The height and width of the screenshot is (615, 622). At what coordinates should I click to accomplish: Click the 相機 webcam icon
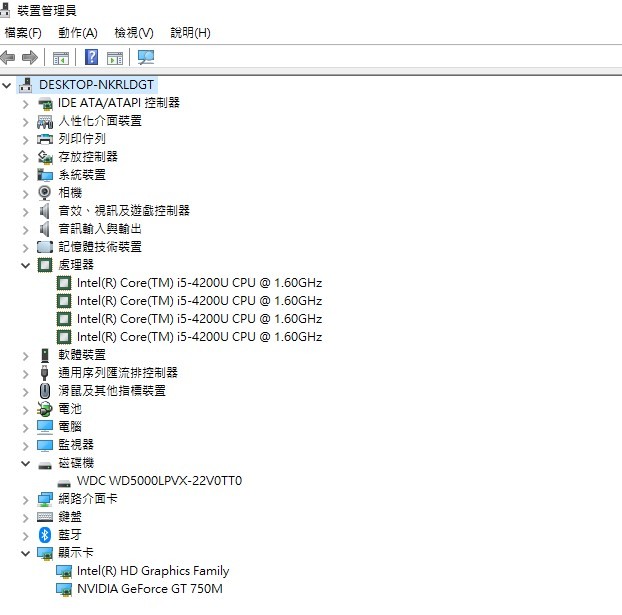pos(44,193)
